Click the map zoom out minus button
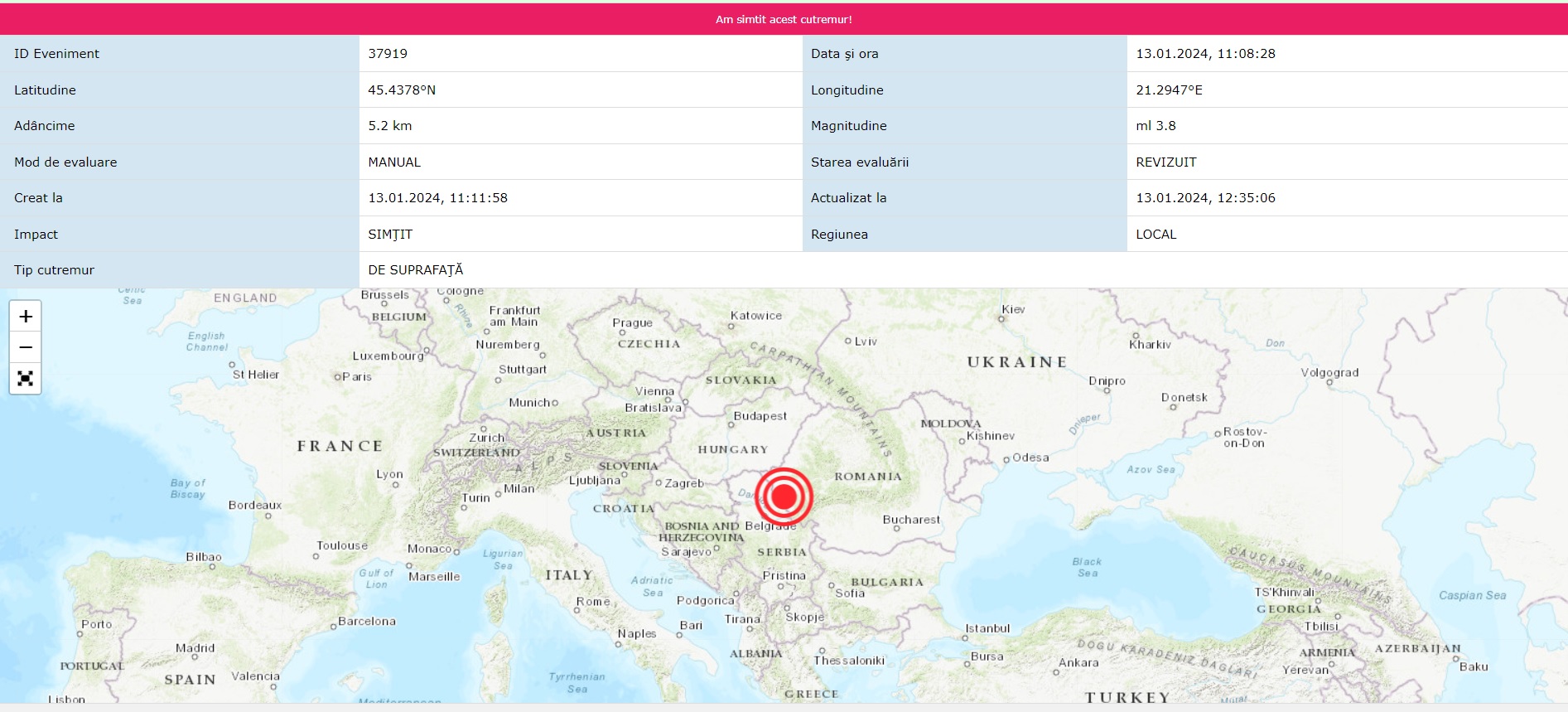Screen dimensions: 1568x712 point(26,347)
